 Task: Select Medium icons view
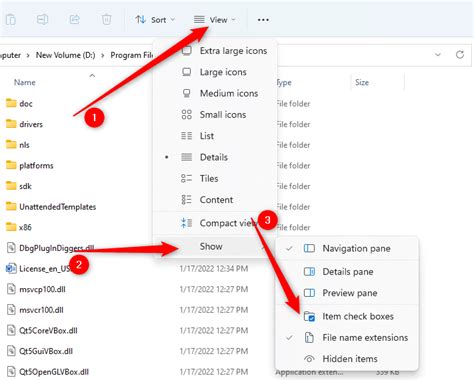click(x=215, y=93)
